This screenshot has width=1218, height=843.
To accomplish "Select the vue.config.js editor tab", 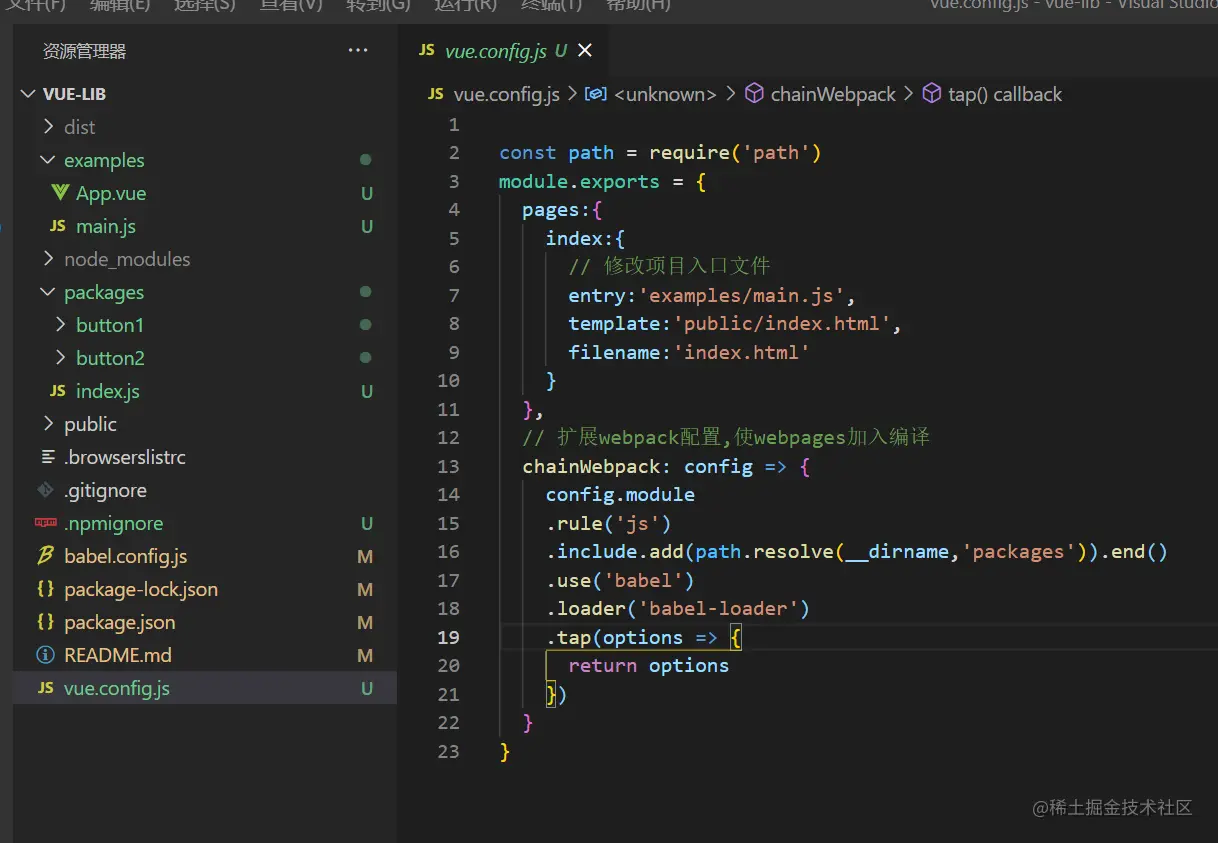I will click(502, 50).
